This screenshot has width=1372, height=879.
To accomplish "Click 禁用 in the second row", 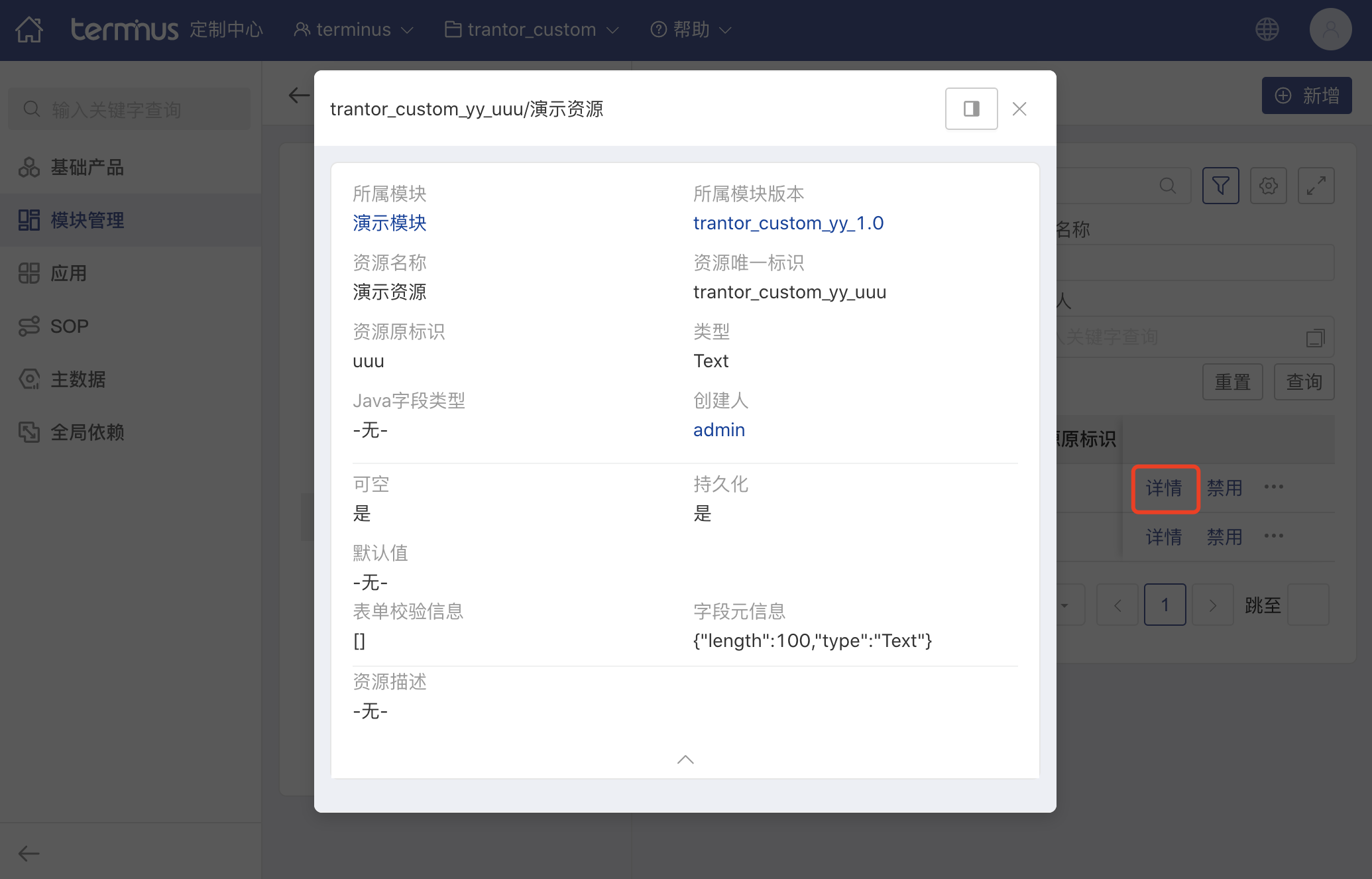I will (1224, 538).
